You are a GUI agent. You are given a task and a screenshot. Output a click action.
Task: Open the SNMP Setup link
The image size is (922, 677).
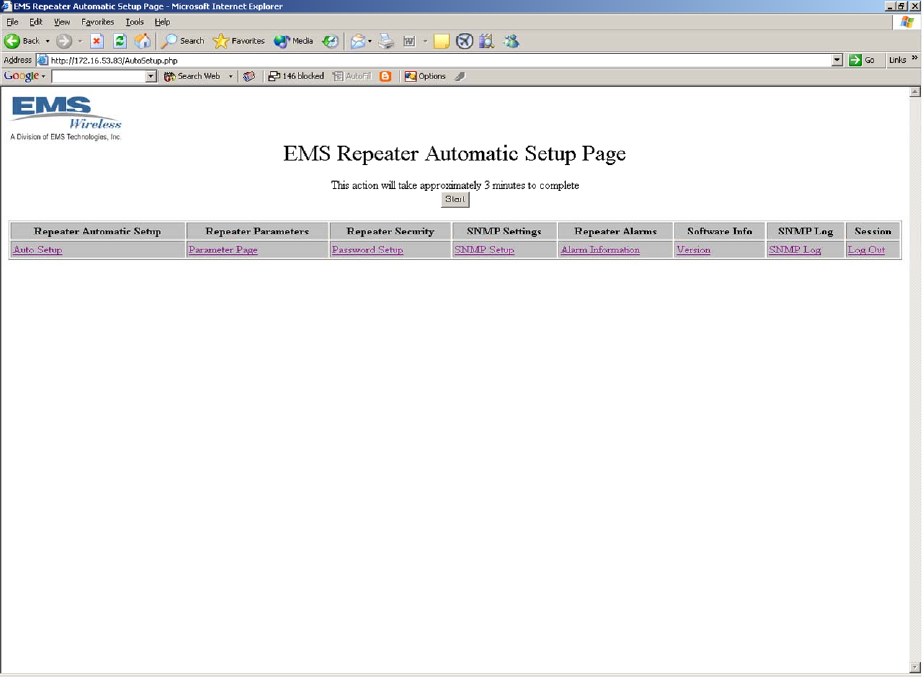tap(484, 250)
